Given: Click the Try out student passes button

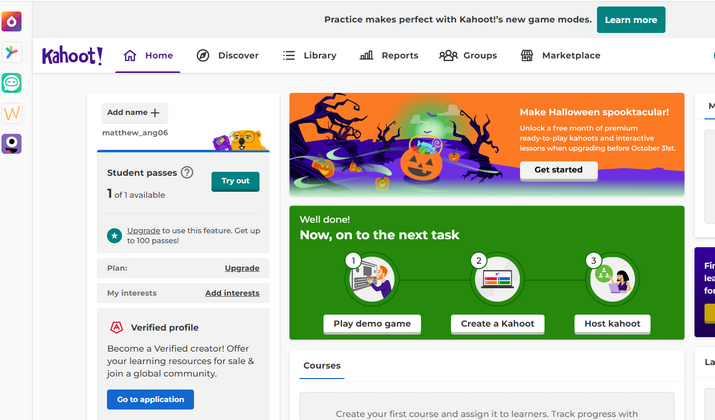Looking at the screenshot, I should 235,181.
